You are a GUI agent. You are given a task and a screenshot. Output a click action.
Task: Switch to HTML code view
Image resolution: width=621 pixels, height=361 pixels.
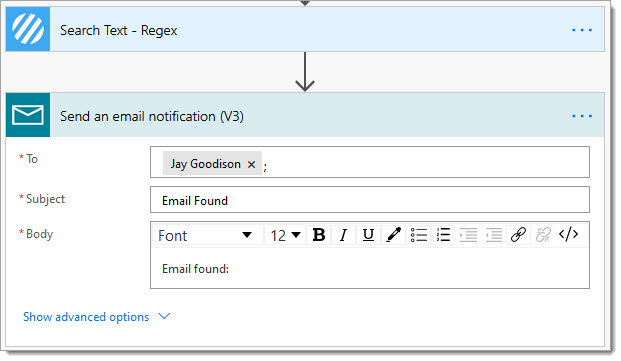point(568,235)
